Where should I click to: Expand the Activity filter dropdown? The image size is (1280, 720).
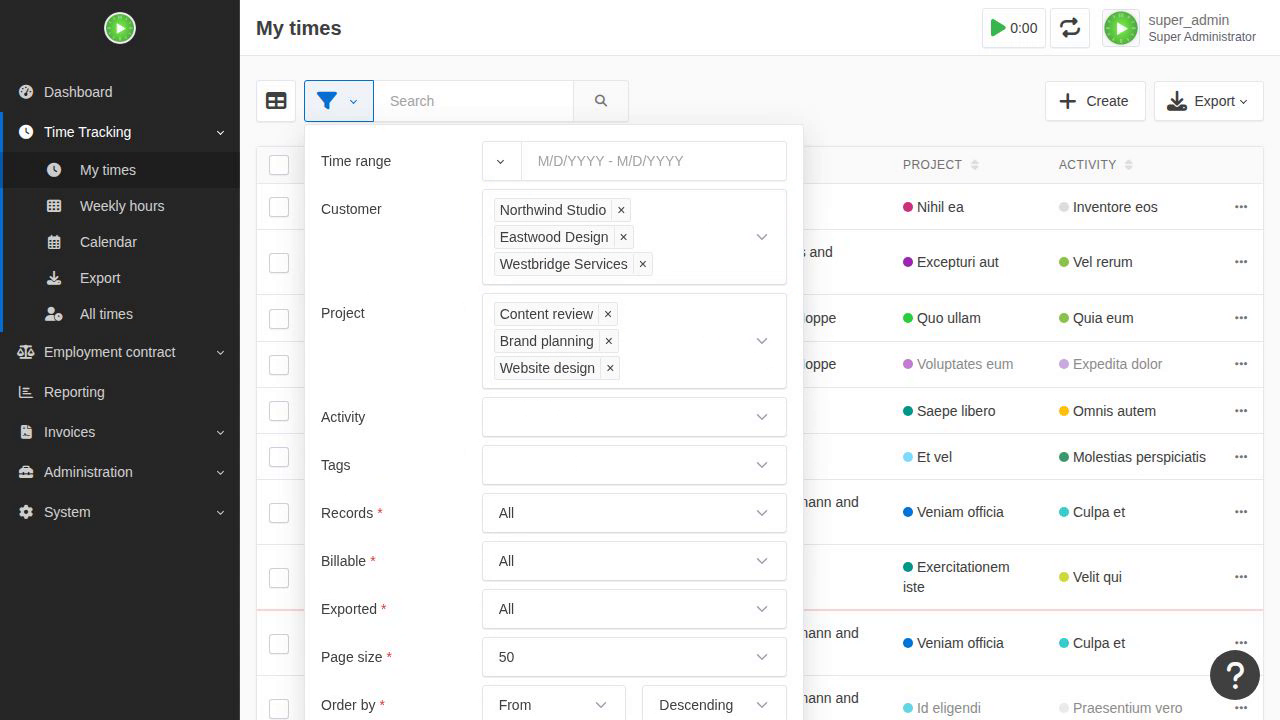tap(634, 417)
